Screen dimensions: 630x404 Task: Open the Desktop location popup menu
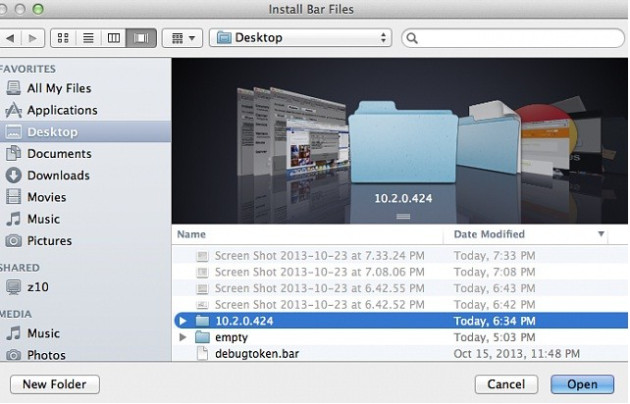point(301,38)
